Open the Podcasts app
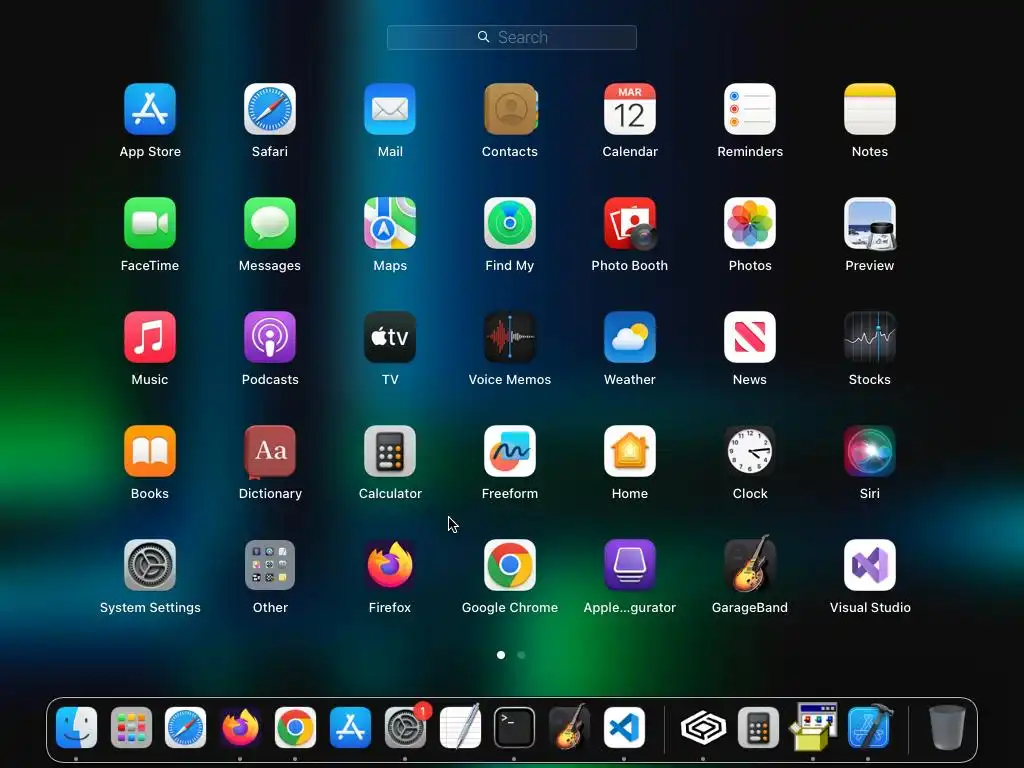This screenshot has width=1024, height=768. pyautogui.click(x=270, y=337)
